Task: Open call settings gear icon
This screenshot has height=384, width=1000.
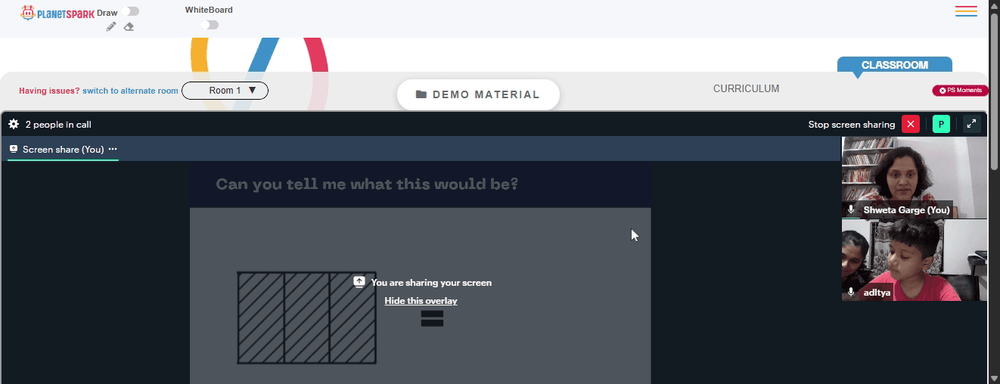Action: (x=13, y=124)
